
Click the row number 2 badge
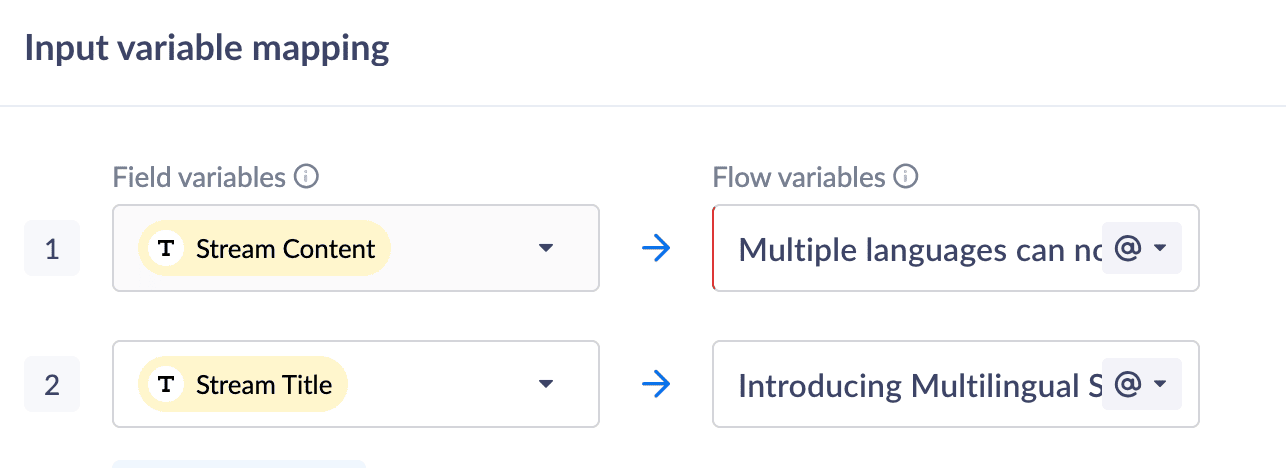(52, 385)
